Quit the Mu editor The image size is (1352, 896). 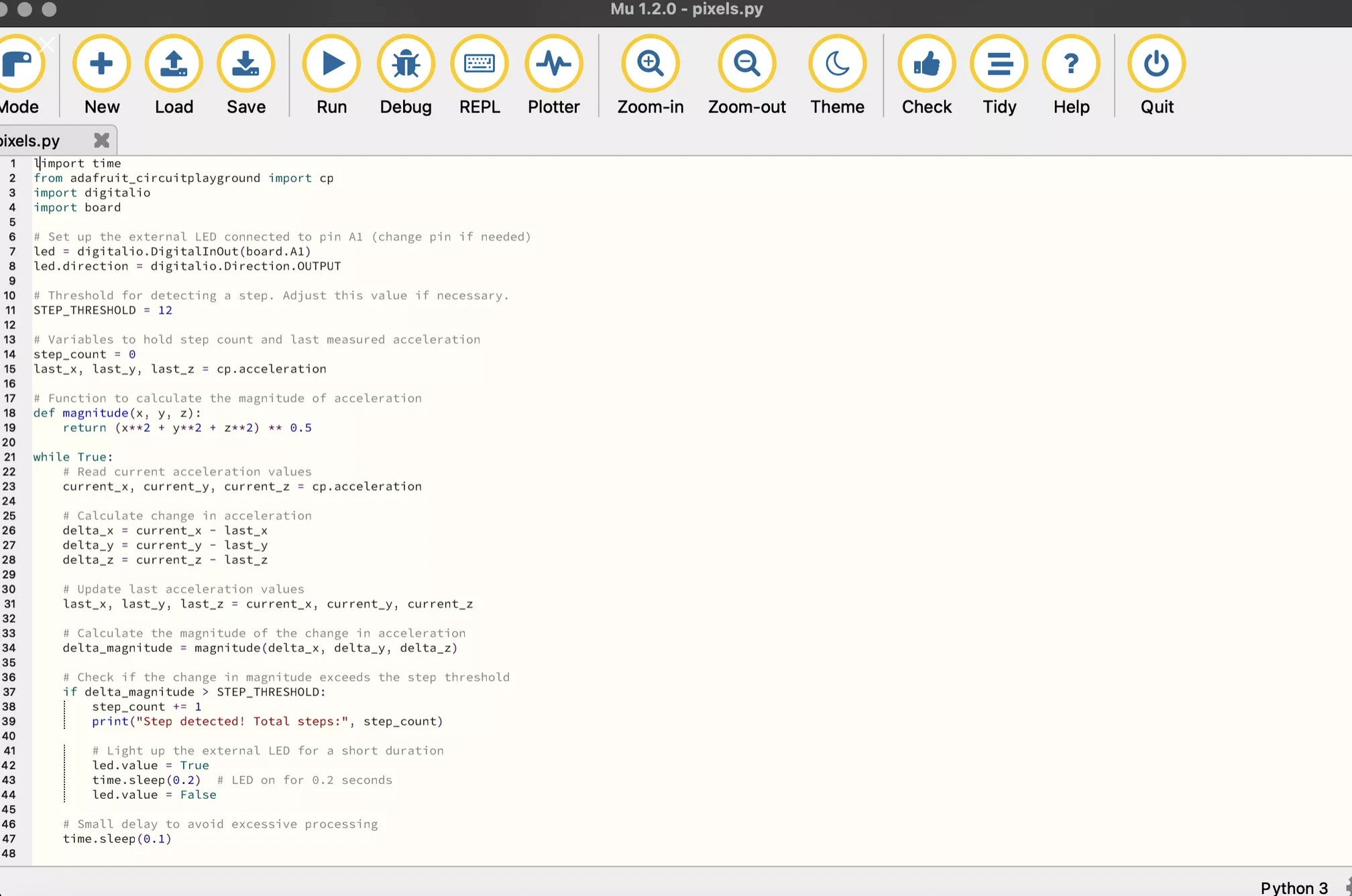click(1157, 75)
